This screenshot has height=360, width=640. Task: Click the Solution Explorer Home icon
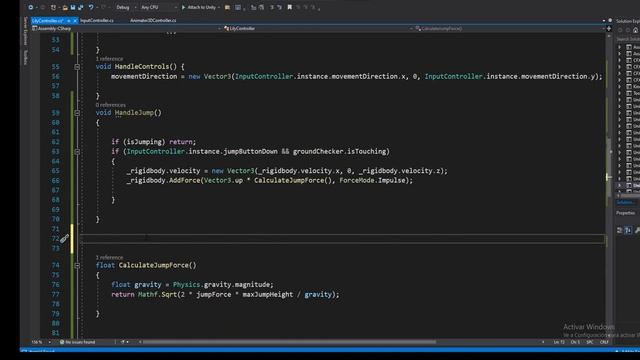635,30
